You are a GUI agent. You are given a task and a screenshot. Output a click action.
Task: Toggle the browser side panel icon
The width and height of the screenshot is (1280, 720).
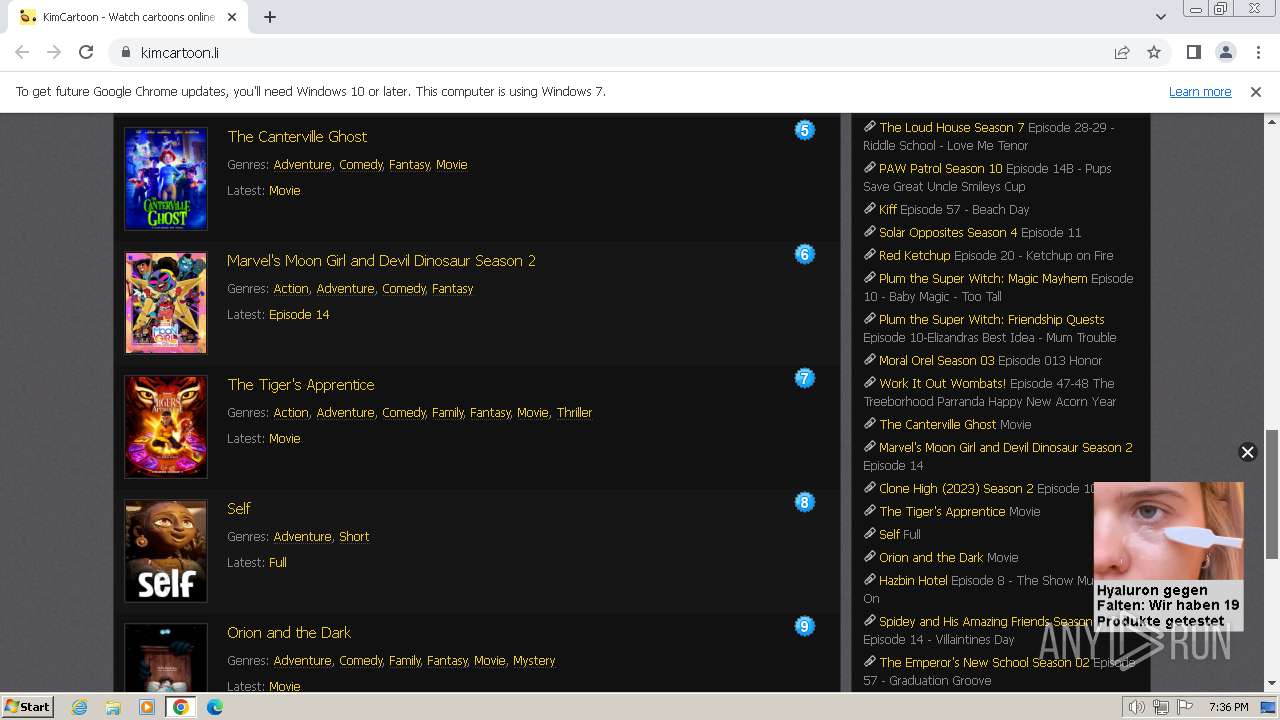click(1193, 52)
